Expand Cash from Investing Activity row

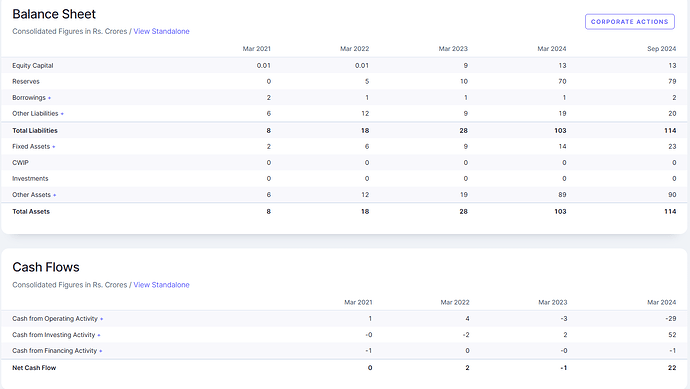click(x=56, y=335)
